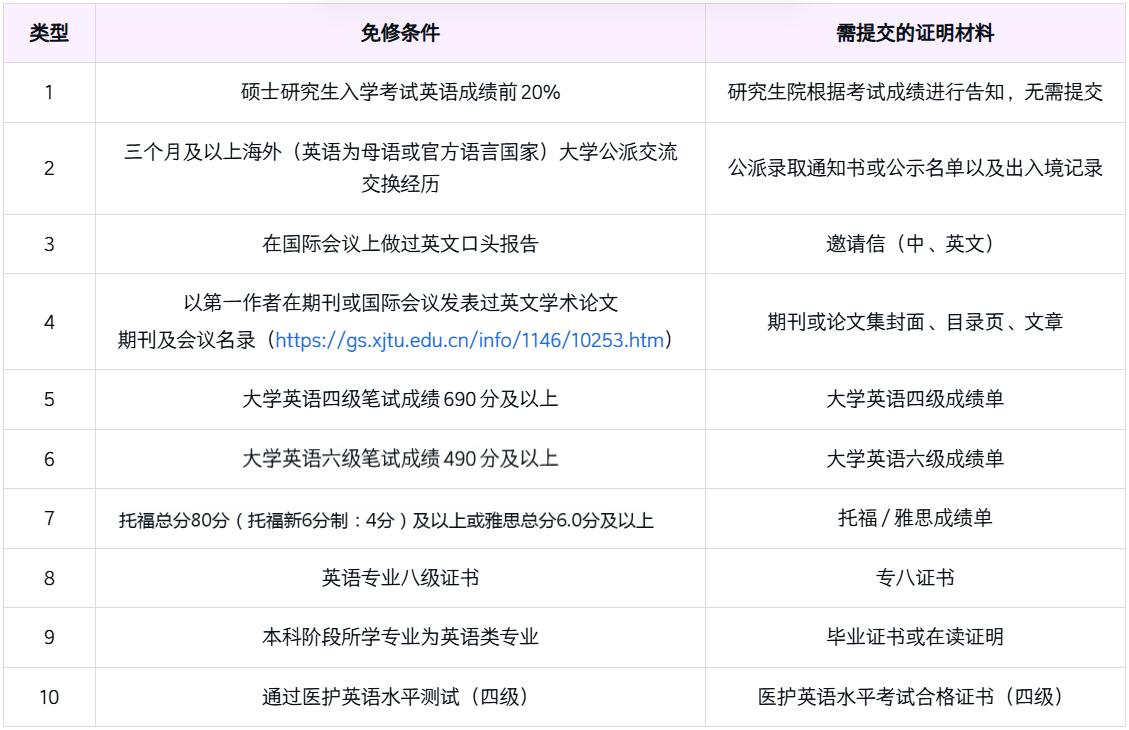Click 毕业证书或在读证明 material cell

click(x=915, y=637)
